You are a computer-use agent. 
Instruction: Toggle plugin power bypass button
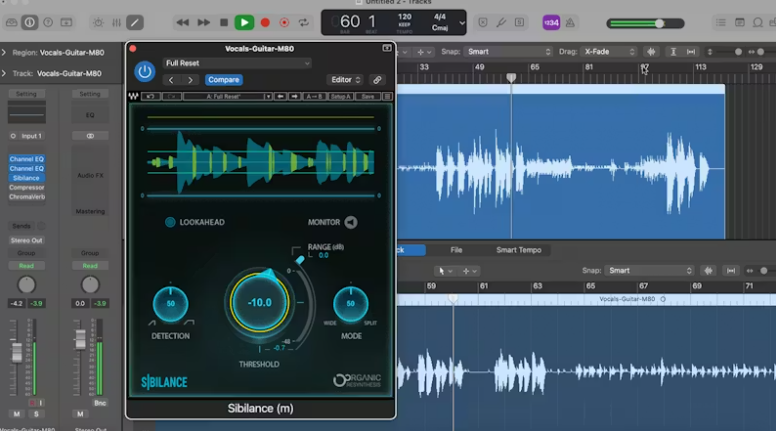pyautogui.click(x=145, y=72)
